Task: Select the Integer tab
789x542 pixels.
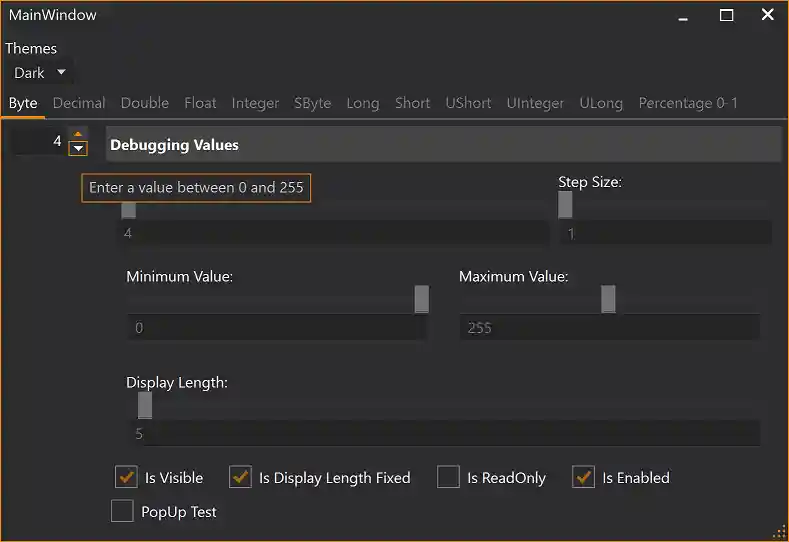Action: point(255,103)
